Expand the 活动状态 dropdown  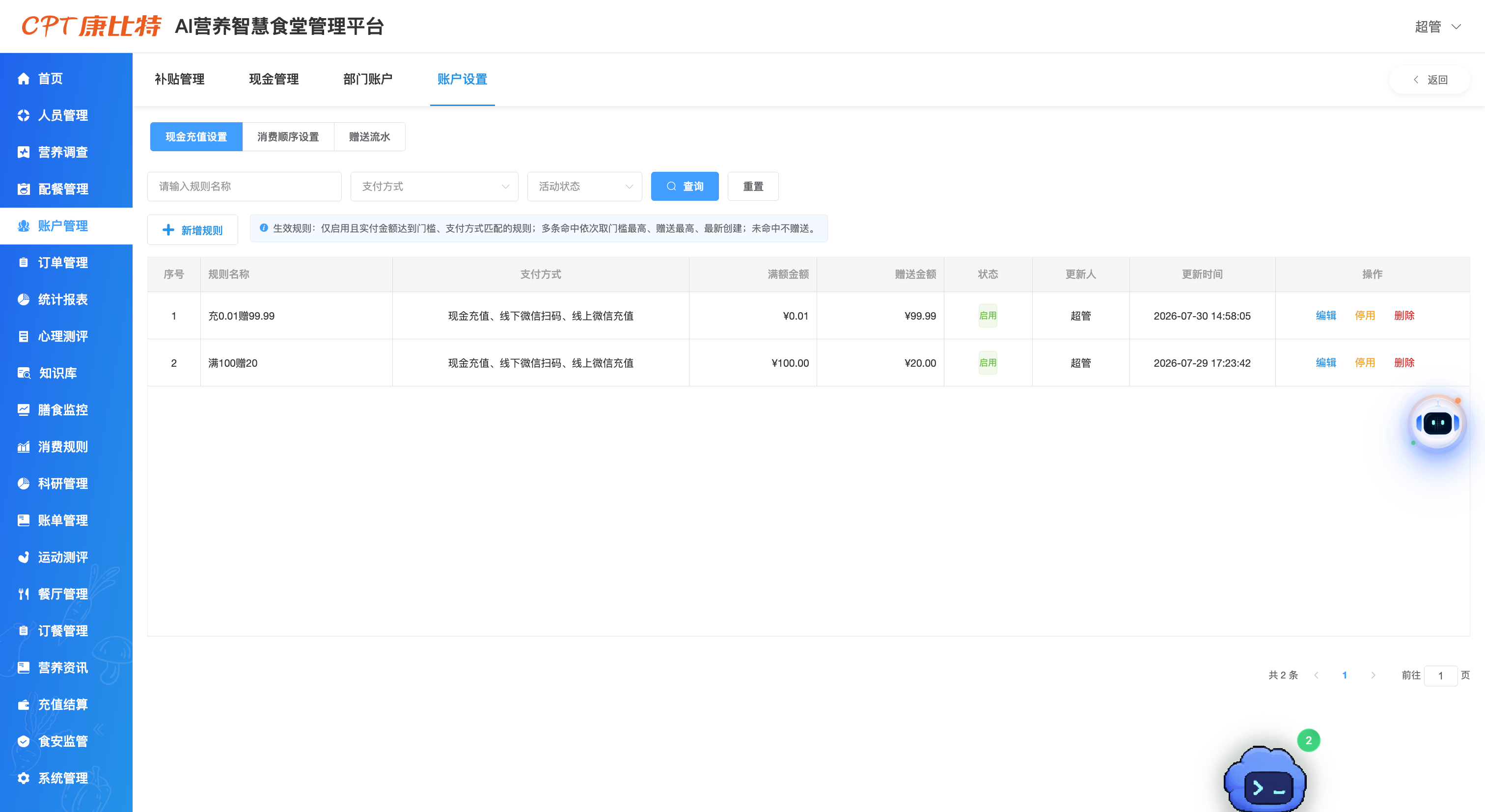click(x=584, y=186)
